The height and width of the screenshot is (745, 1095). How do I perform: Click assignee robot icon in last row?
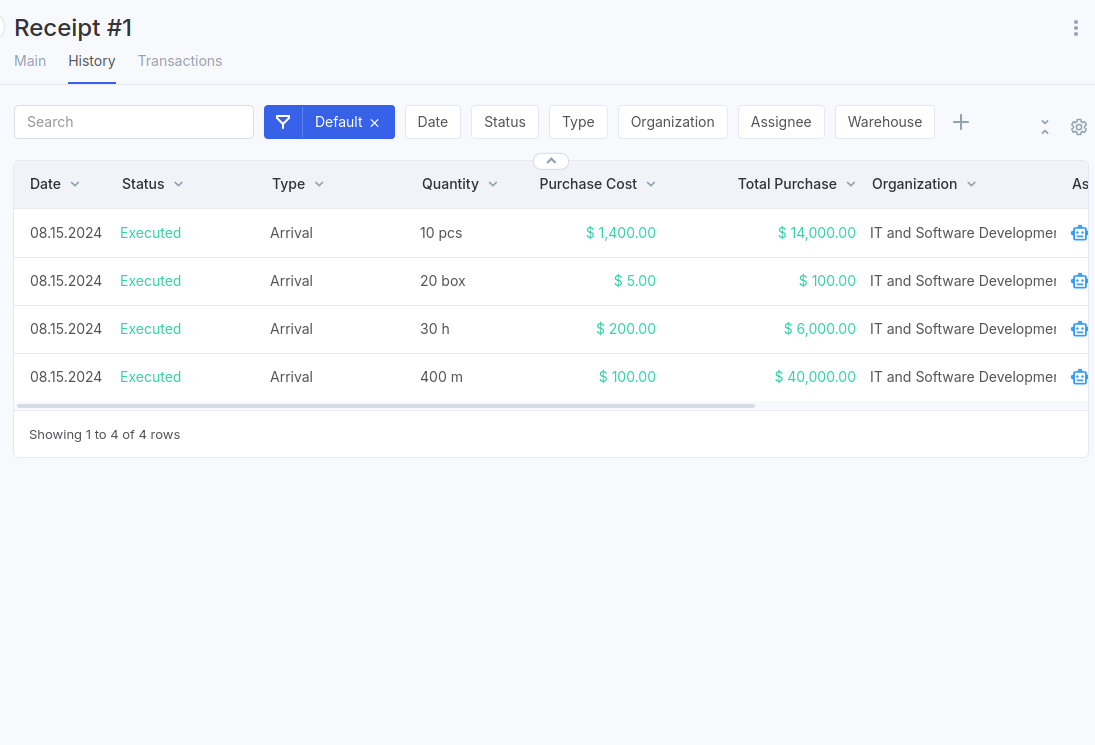(x=1079, y=377)
